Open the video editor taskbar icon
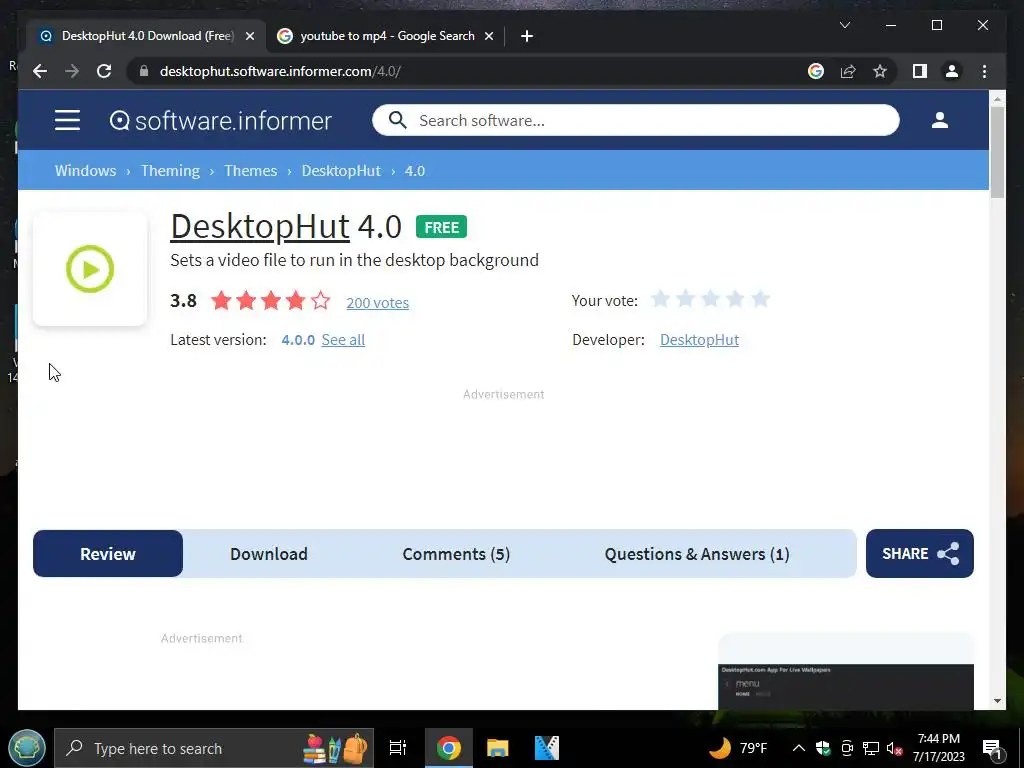 547,748
